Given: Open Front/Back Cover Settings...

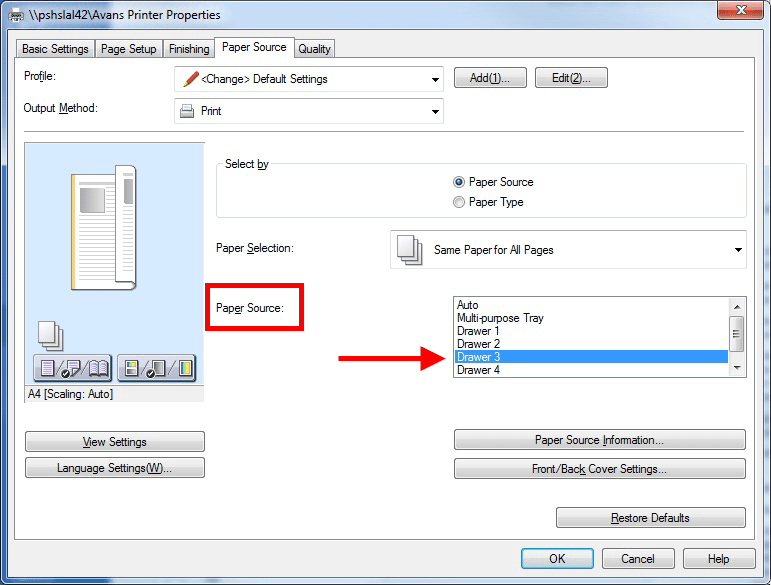Looking at the screenshot, I should 599,468.
